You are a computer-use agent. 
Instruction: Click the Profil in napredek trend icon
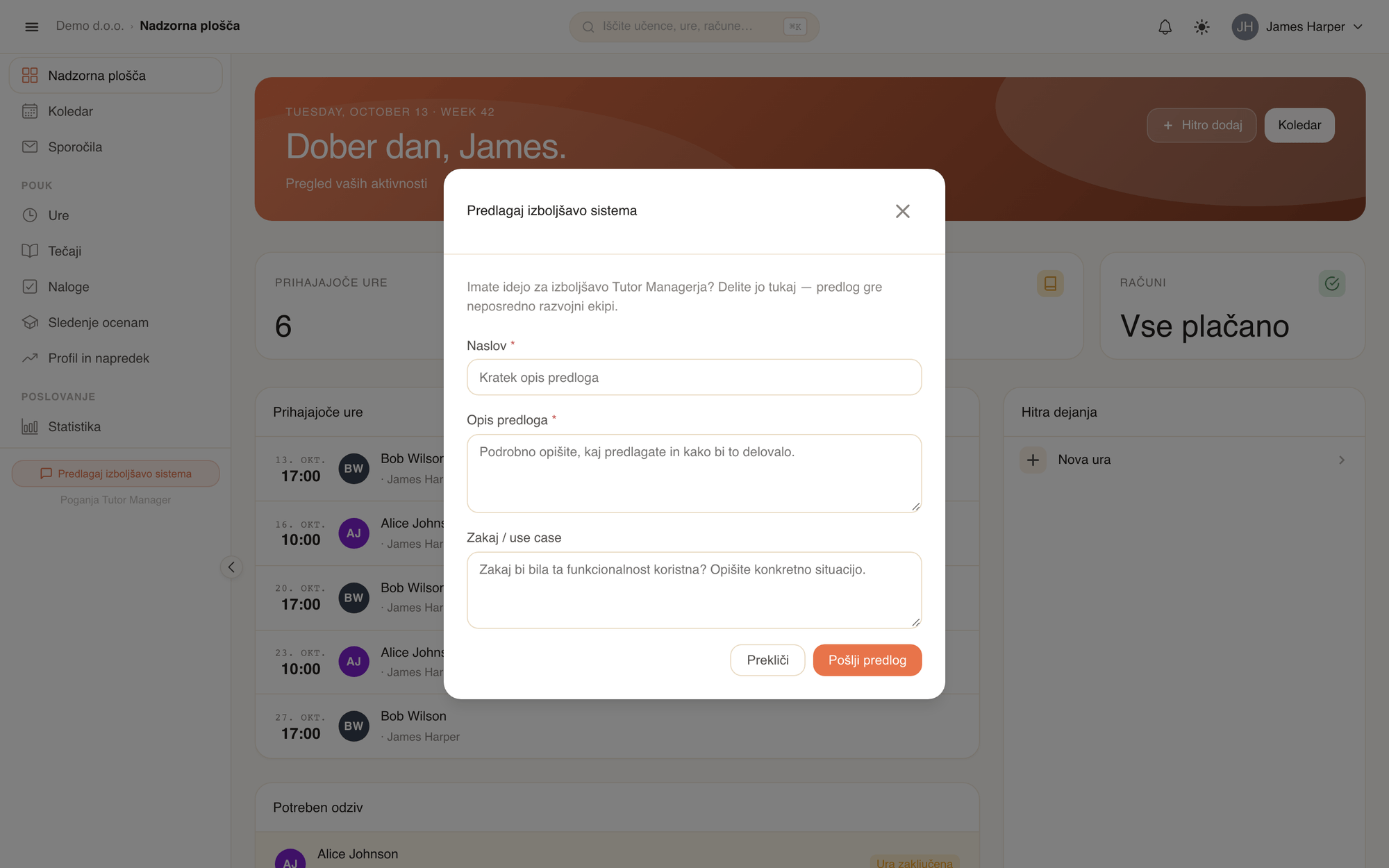(x=30, y=358)
